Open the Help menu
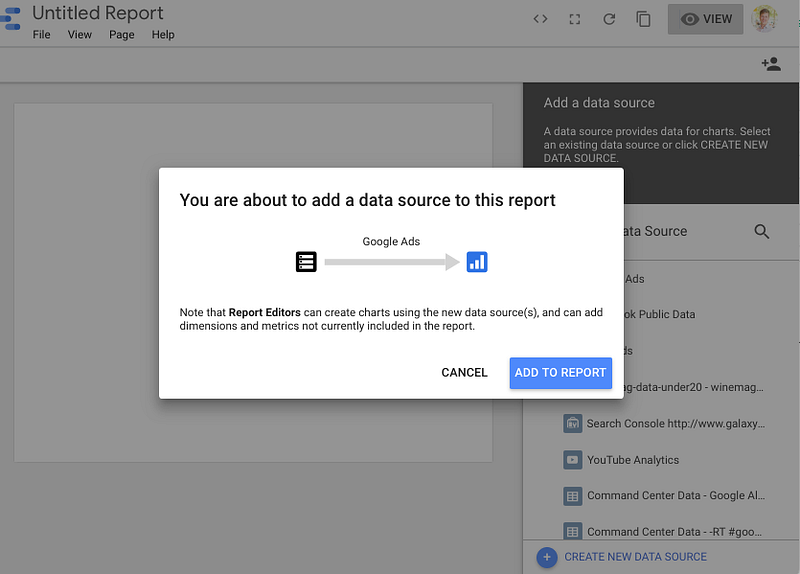Screen dimensions: 800x574 pyautogui.click(x=163, y=35)
